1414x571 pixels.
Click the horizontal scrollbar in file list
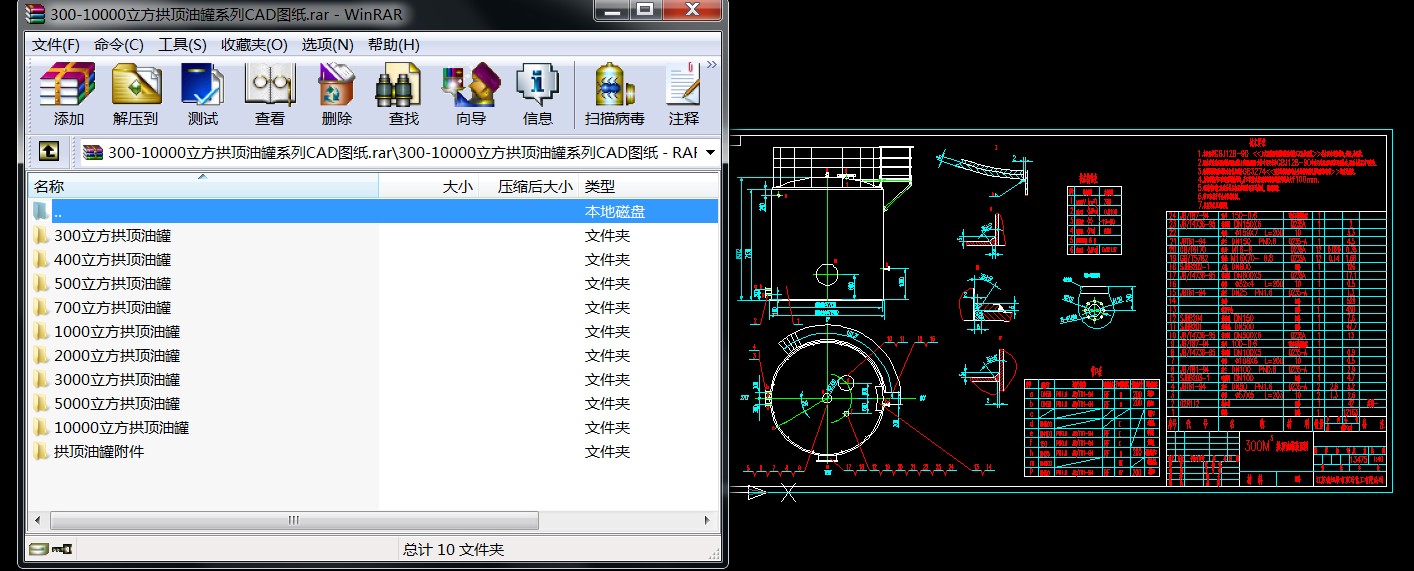tap(294, 521)
